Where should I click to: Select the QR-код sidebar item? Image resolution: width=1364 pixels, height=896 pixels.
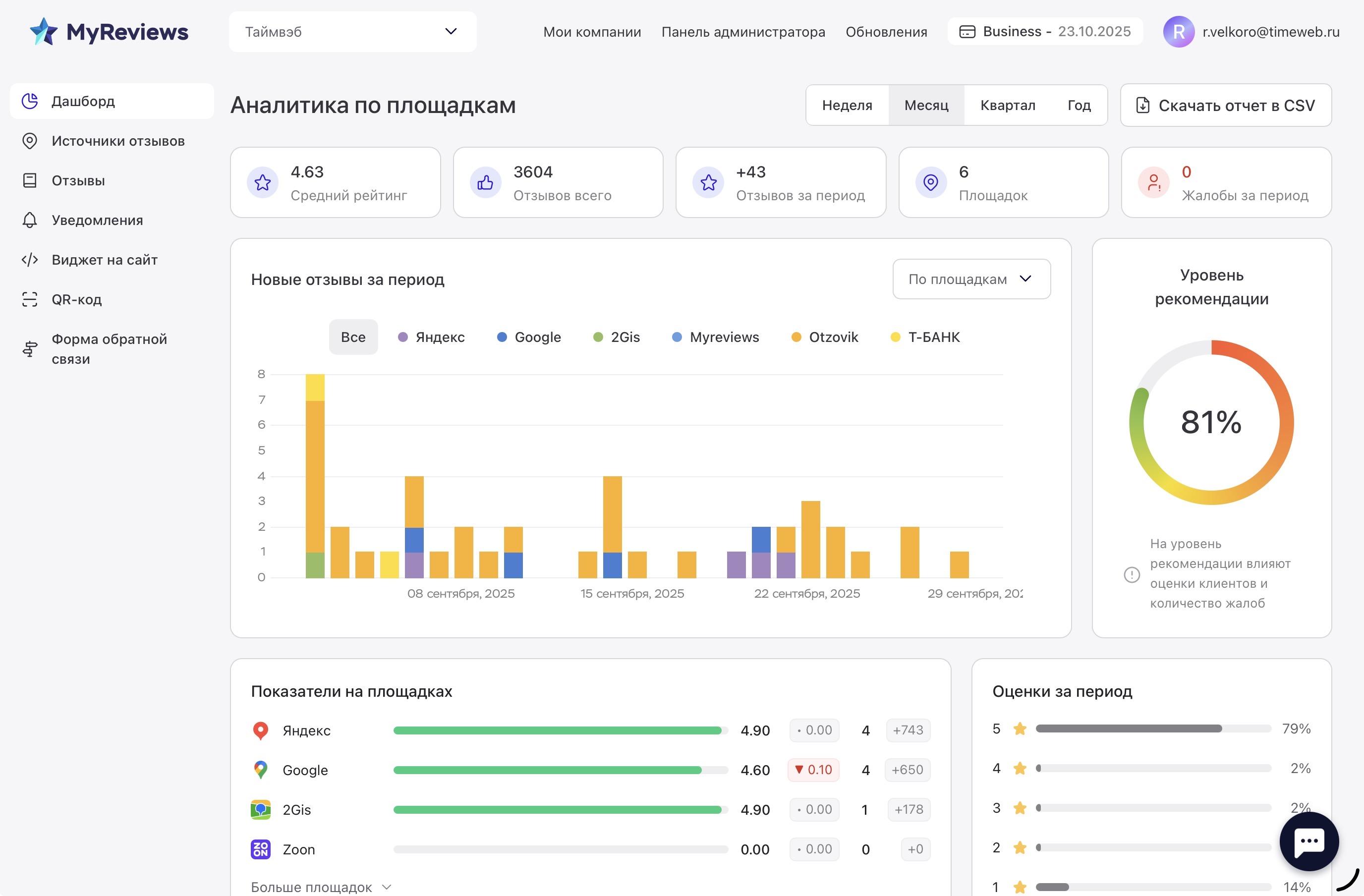click(77, 299)
